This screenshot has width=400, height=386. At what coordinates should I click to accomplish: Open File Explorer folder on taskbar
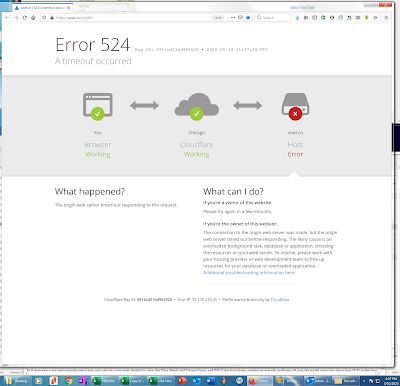tap(17, 381)
